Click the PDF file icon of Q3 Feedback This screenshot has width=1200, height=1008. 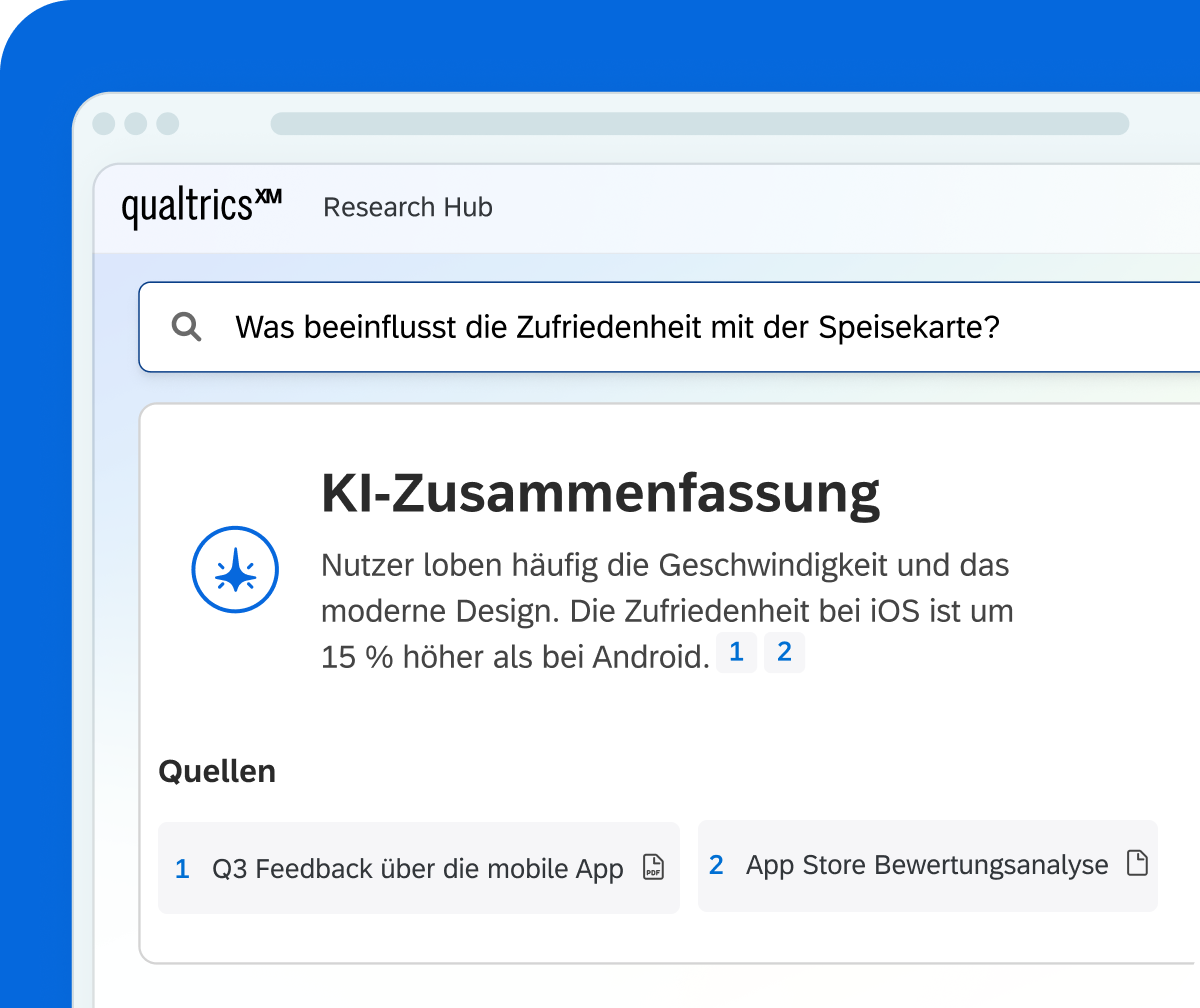(653, 867)
